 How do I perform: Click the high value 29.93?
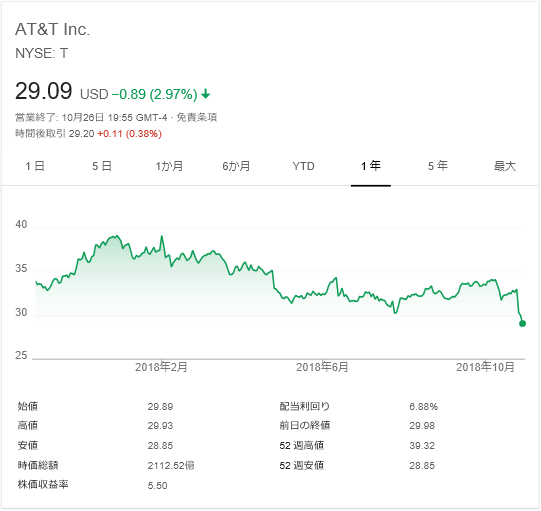[x=160, y=426]
